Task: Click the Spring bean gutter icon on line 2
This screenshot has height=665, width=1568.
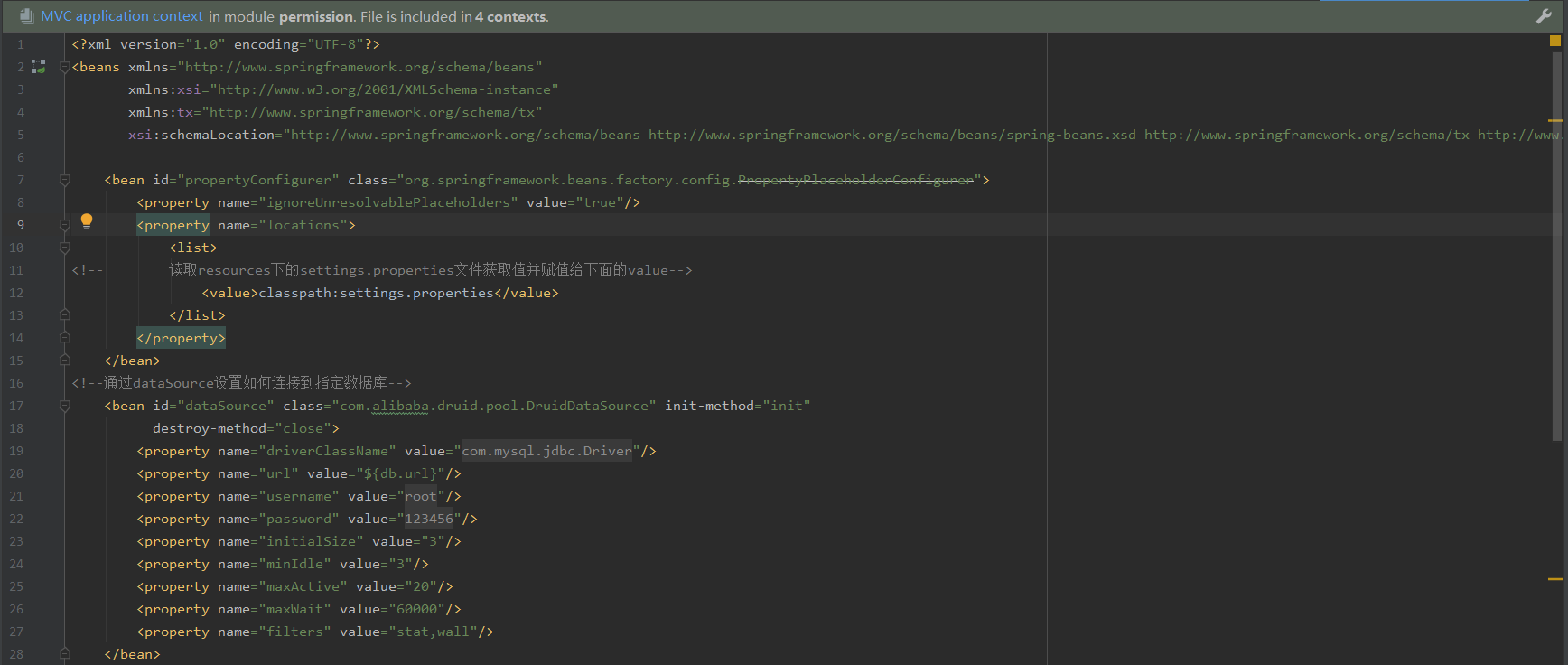Action: coord(38,67)
